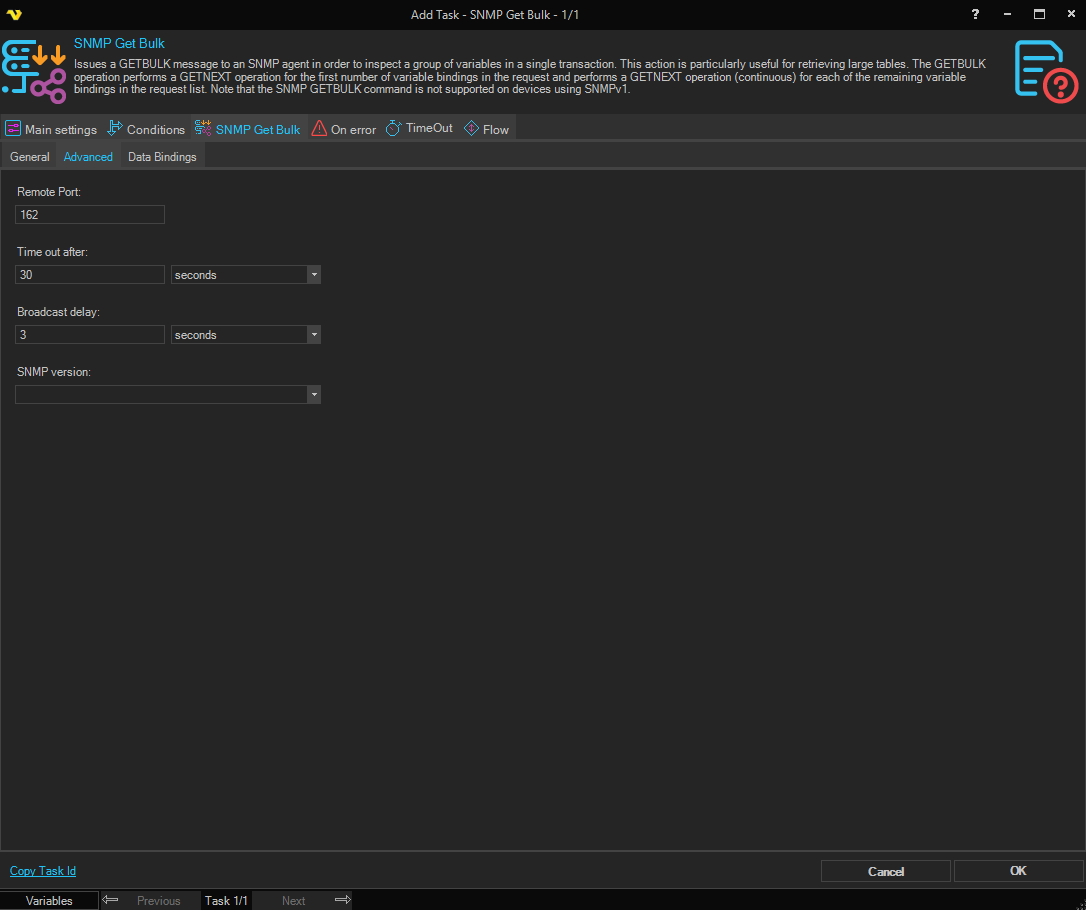
Task: Go to next task with right arrow
Action: 342,900
